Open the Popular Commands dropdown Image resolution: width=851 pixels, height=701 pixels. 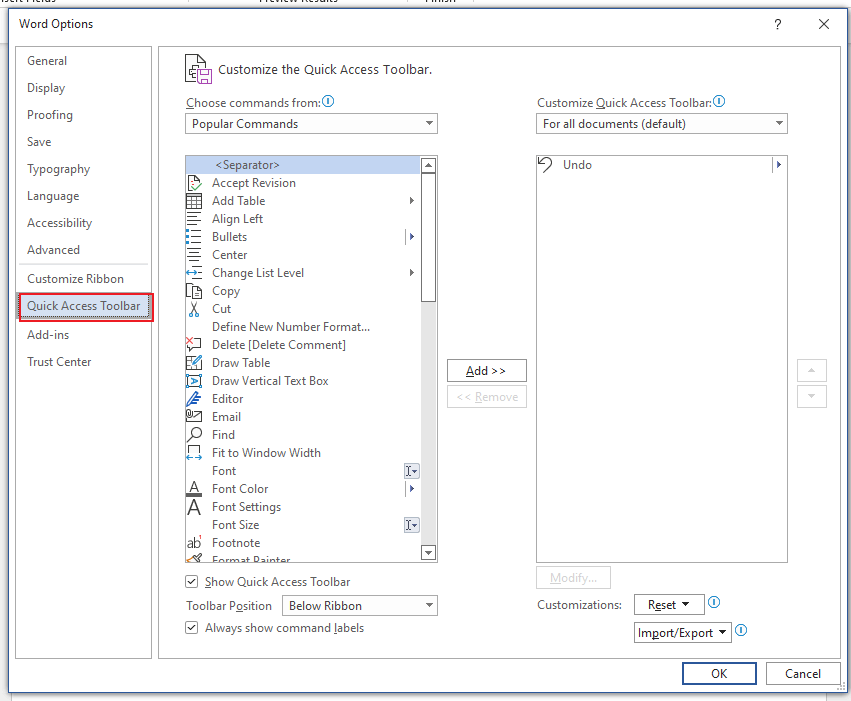311,124
